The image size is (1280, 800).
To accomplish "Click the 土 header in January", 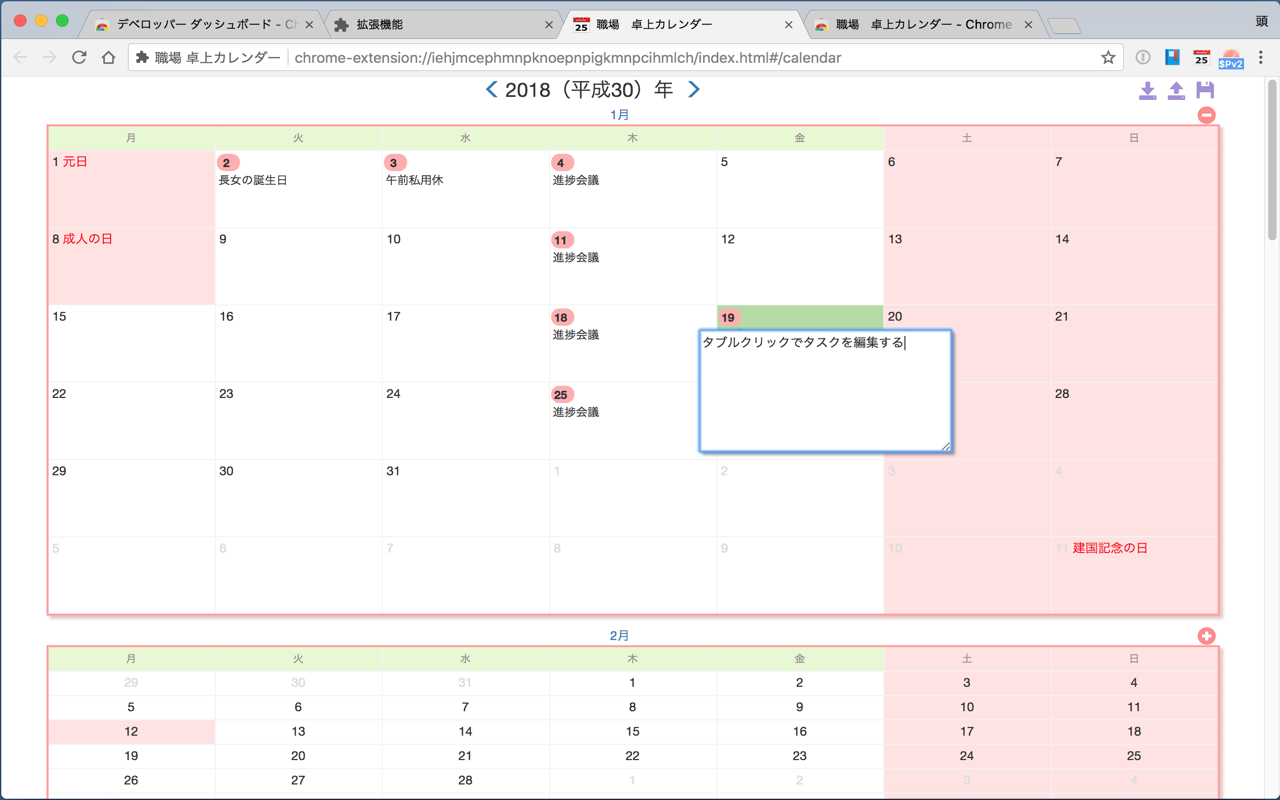I will (x=966, y=138).
